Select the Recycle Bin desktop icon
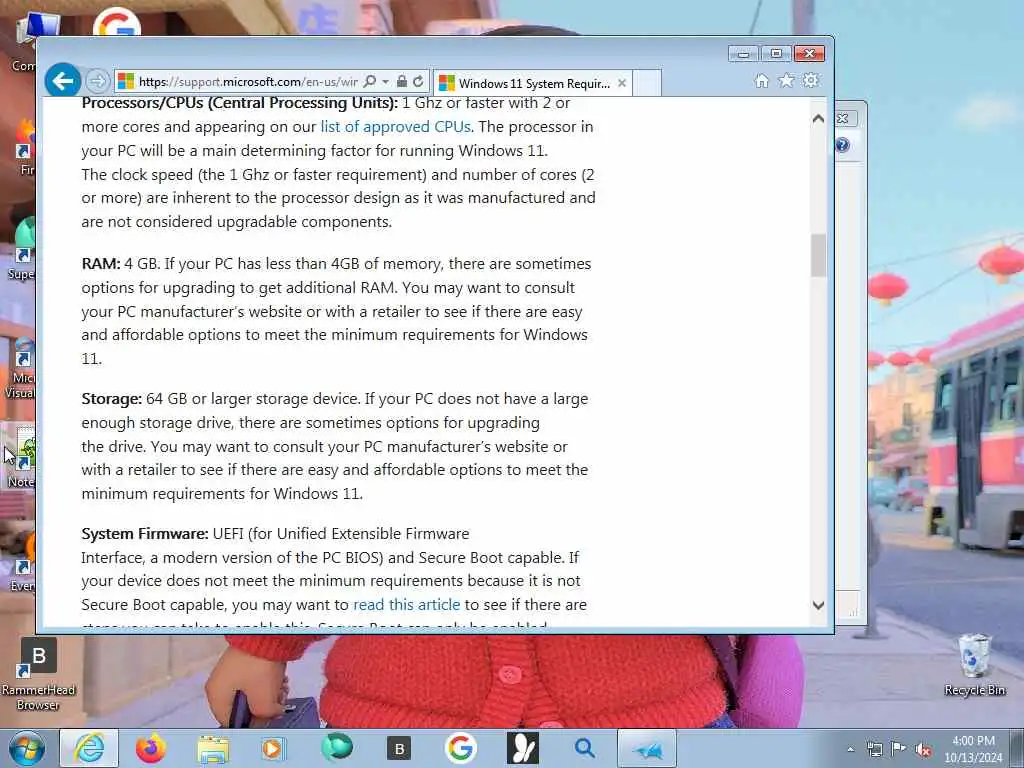Screen dimensions: 1024x768 click(x=974, y=665)
